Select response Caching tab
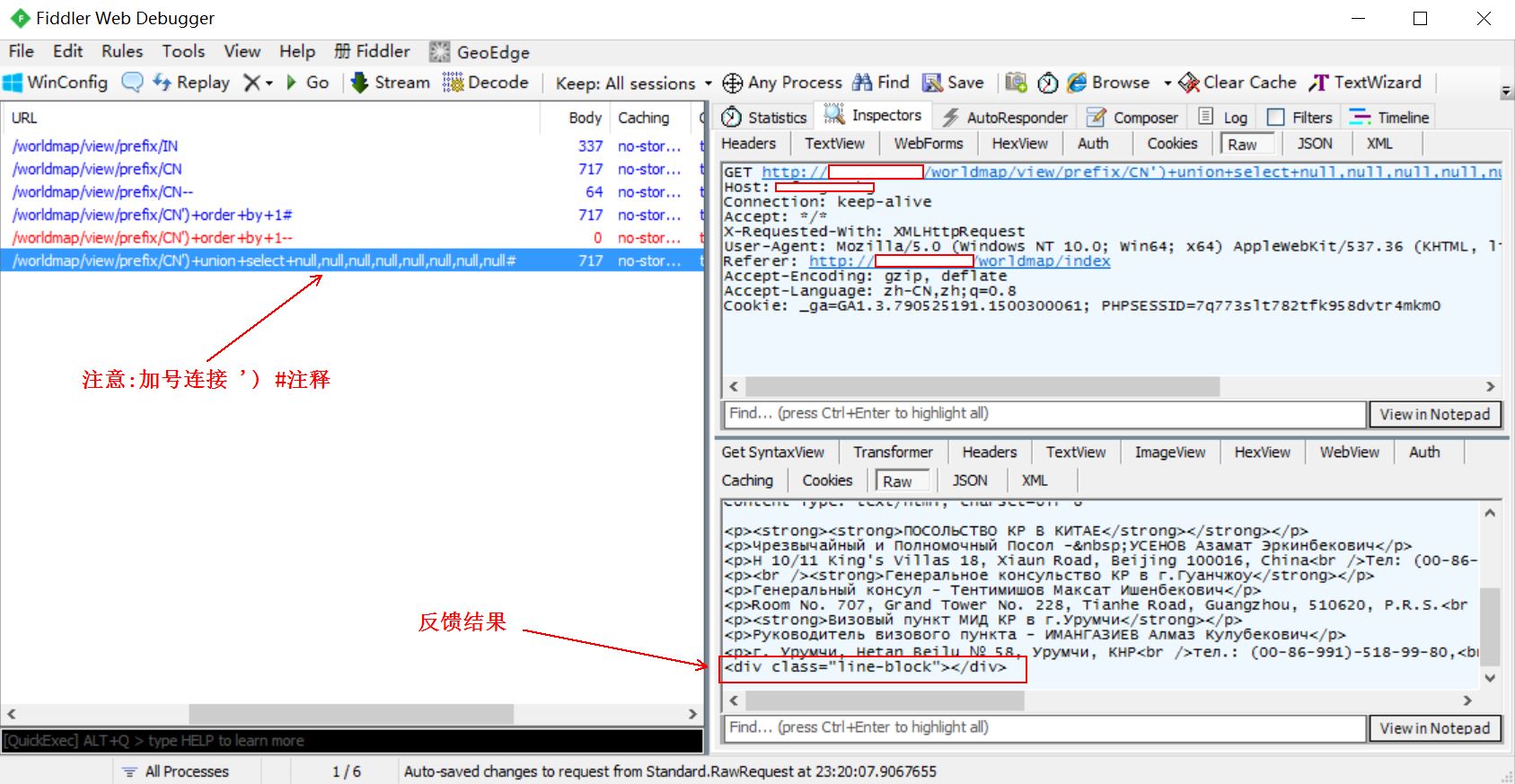Image resolution: width=1515 pixels, height=784 pixels. [747, 480]
